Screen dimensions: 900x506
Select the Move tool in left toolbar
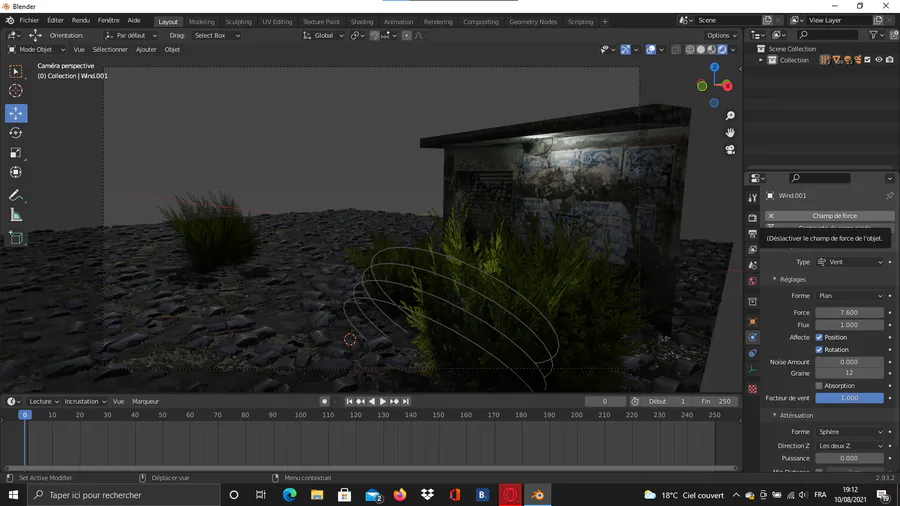16,113
